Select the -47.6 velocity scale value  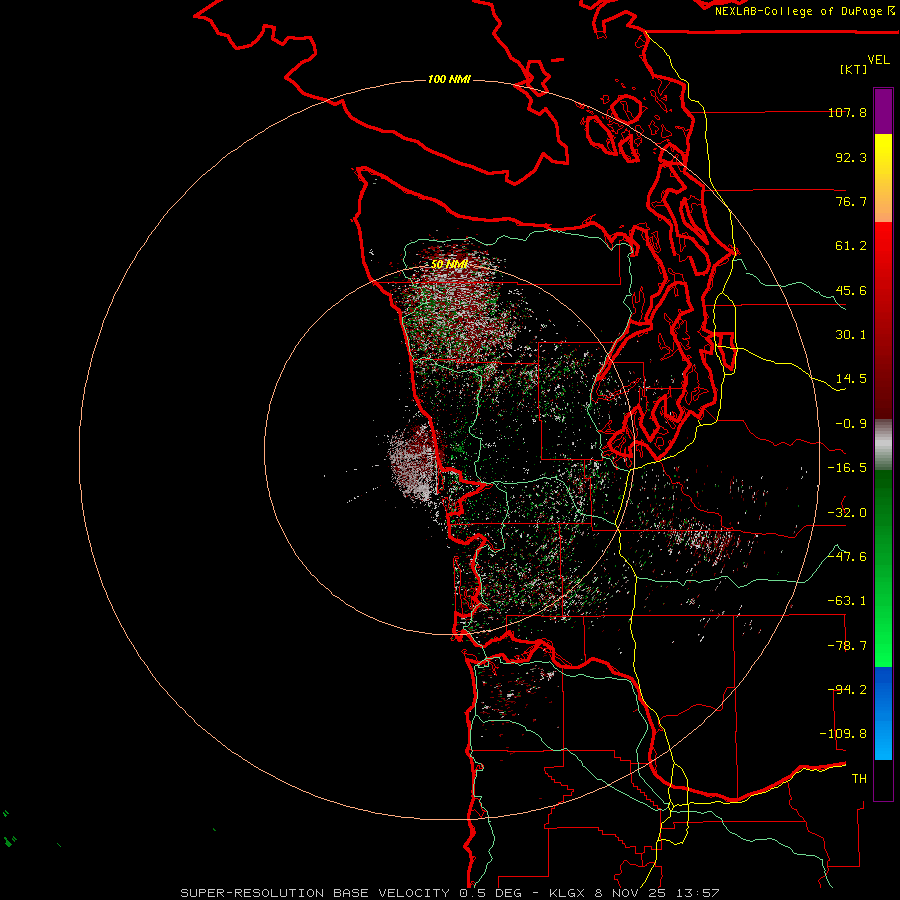point(847,557)
